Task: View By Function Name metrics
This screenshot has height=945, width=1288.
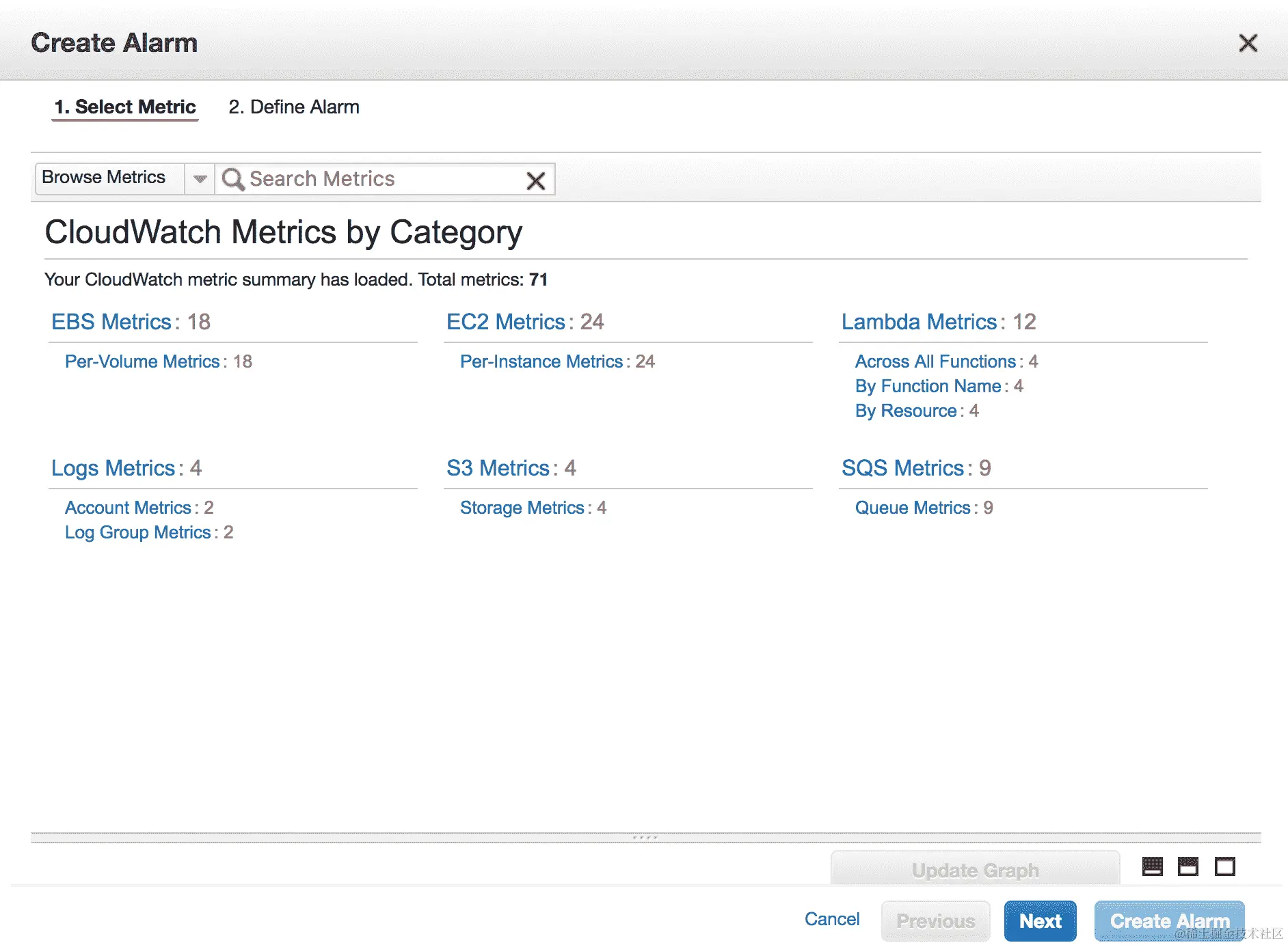Action: (928, 386)
